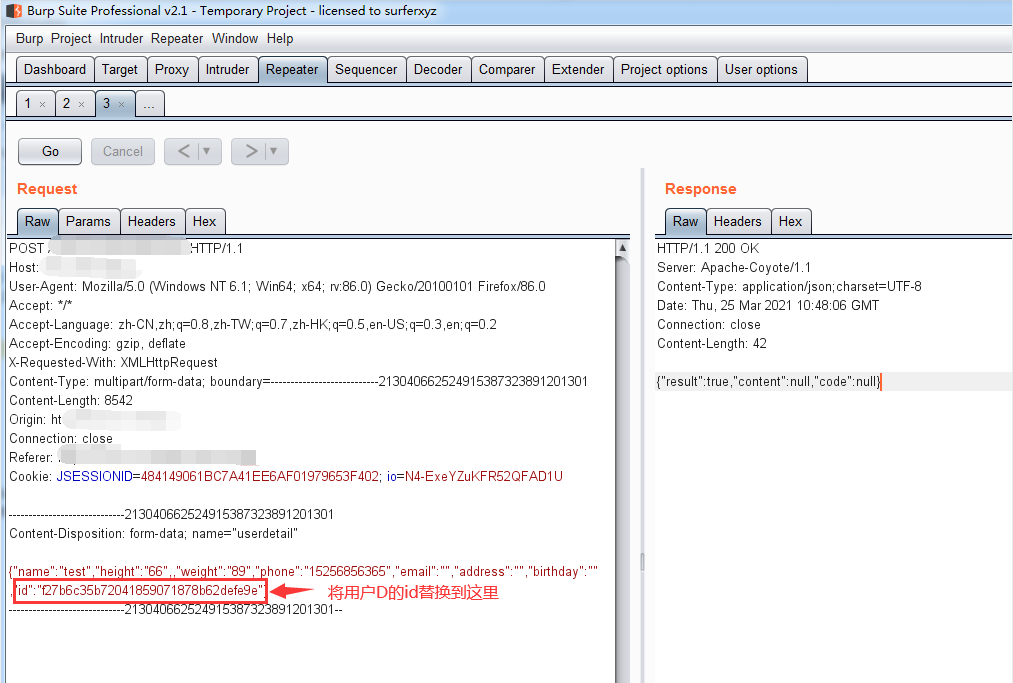1013x683 pixels.
Task: Switch to the Sequencer tab
Action: coord(366,70)
